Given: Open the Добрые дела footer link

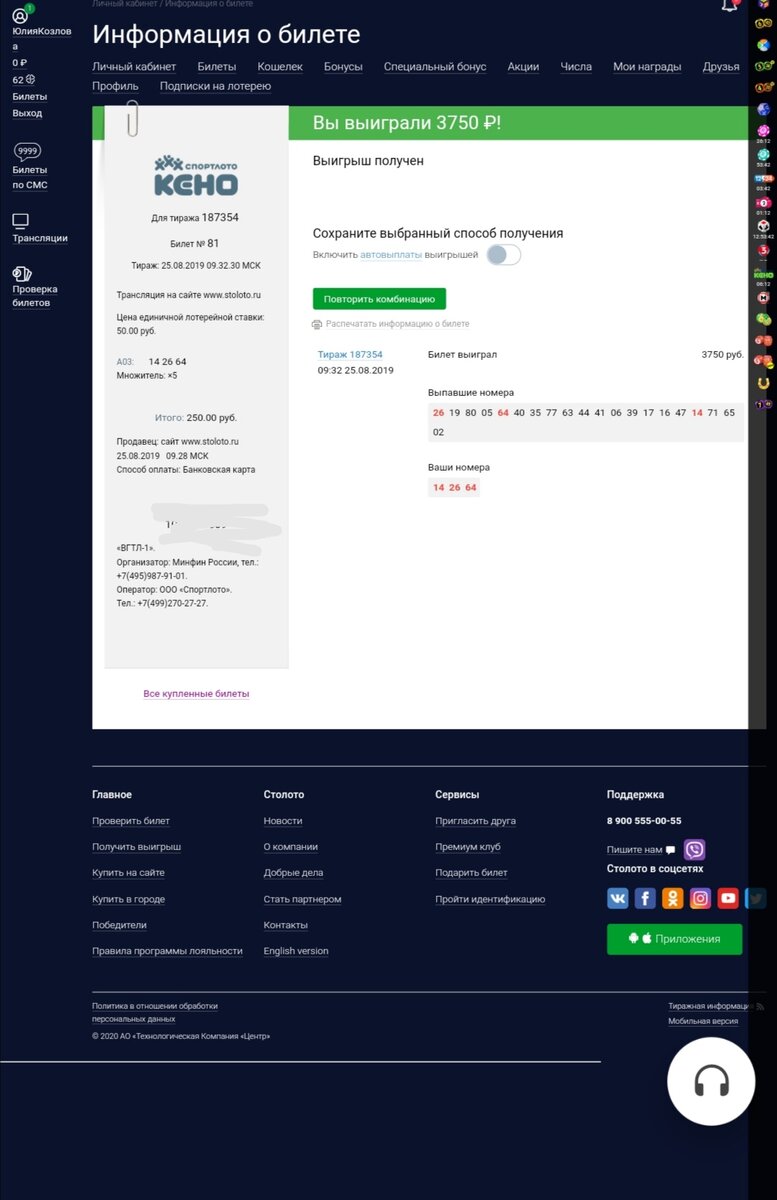Looking at the screenshot, I should click(293, 873).
